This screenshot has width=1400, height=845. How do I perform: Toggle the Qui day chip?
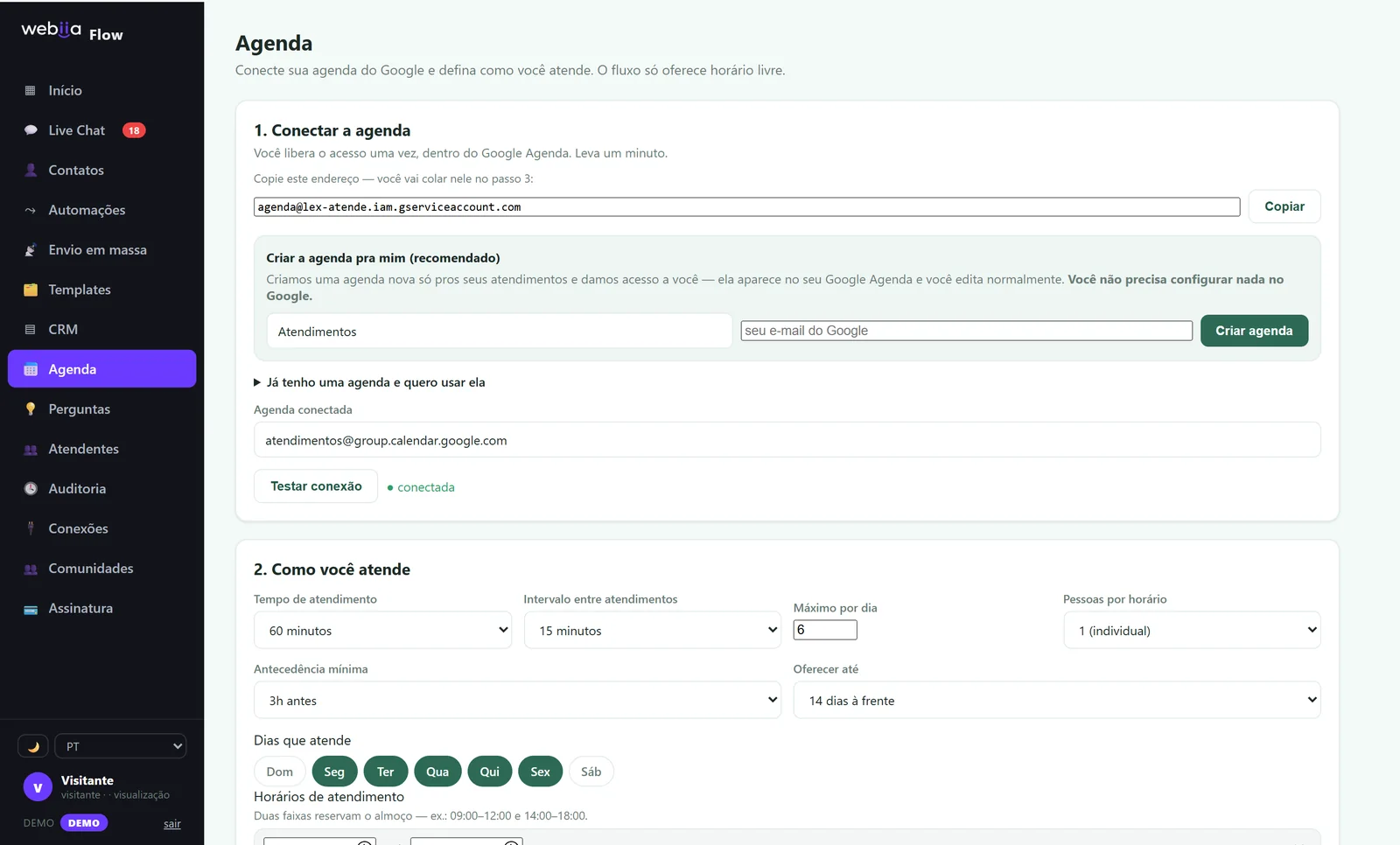click(490, 772)
